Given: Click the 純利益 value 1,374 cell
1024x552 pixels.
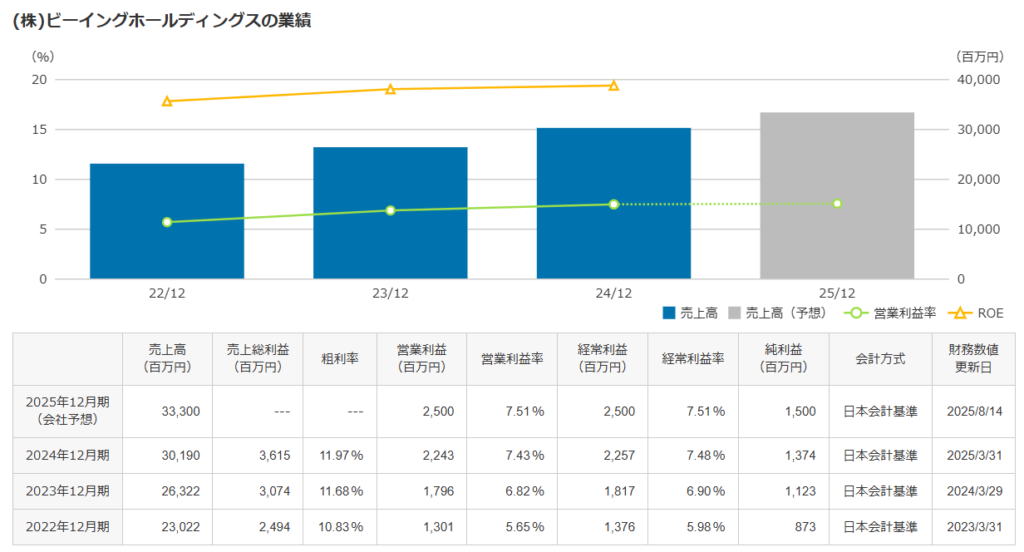Looking at the screenshot, I should (x=783, y=455).
